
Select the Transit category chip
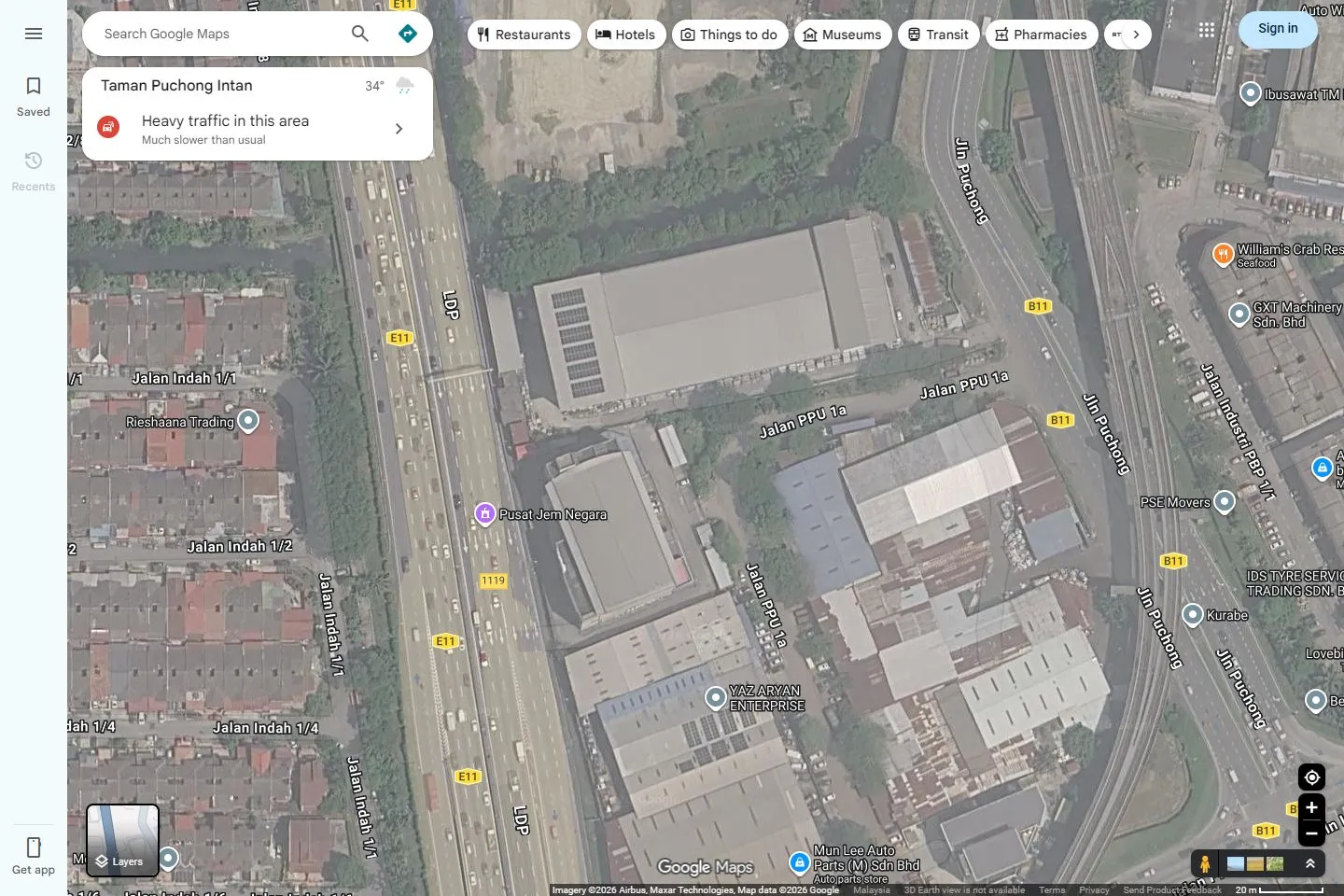coord(939,35)
